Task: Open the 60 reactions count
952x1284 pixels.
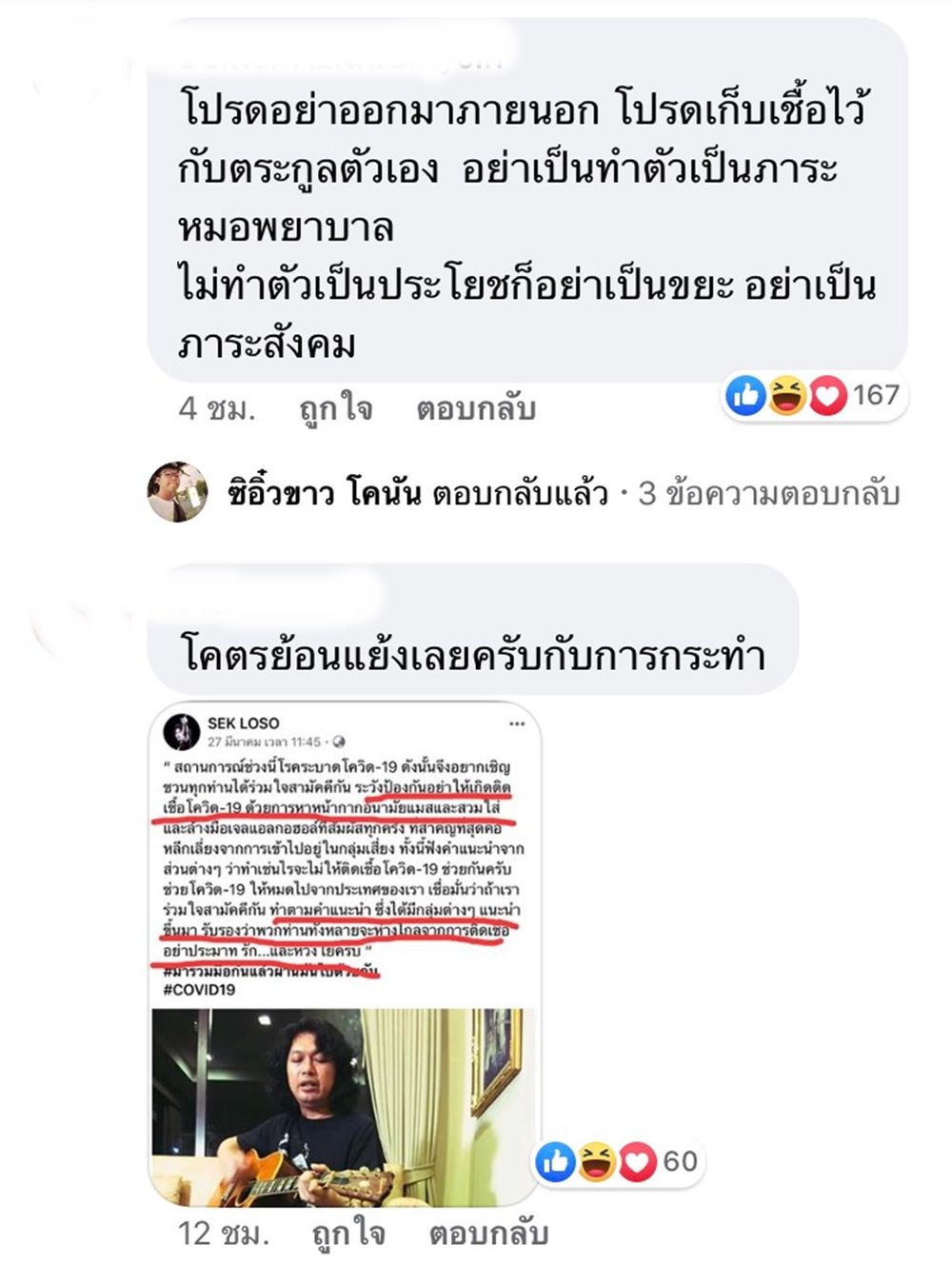Action: [x=680, y=1161]
